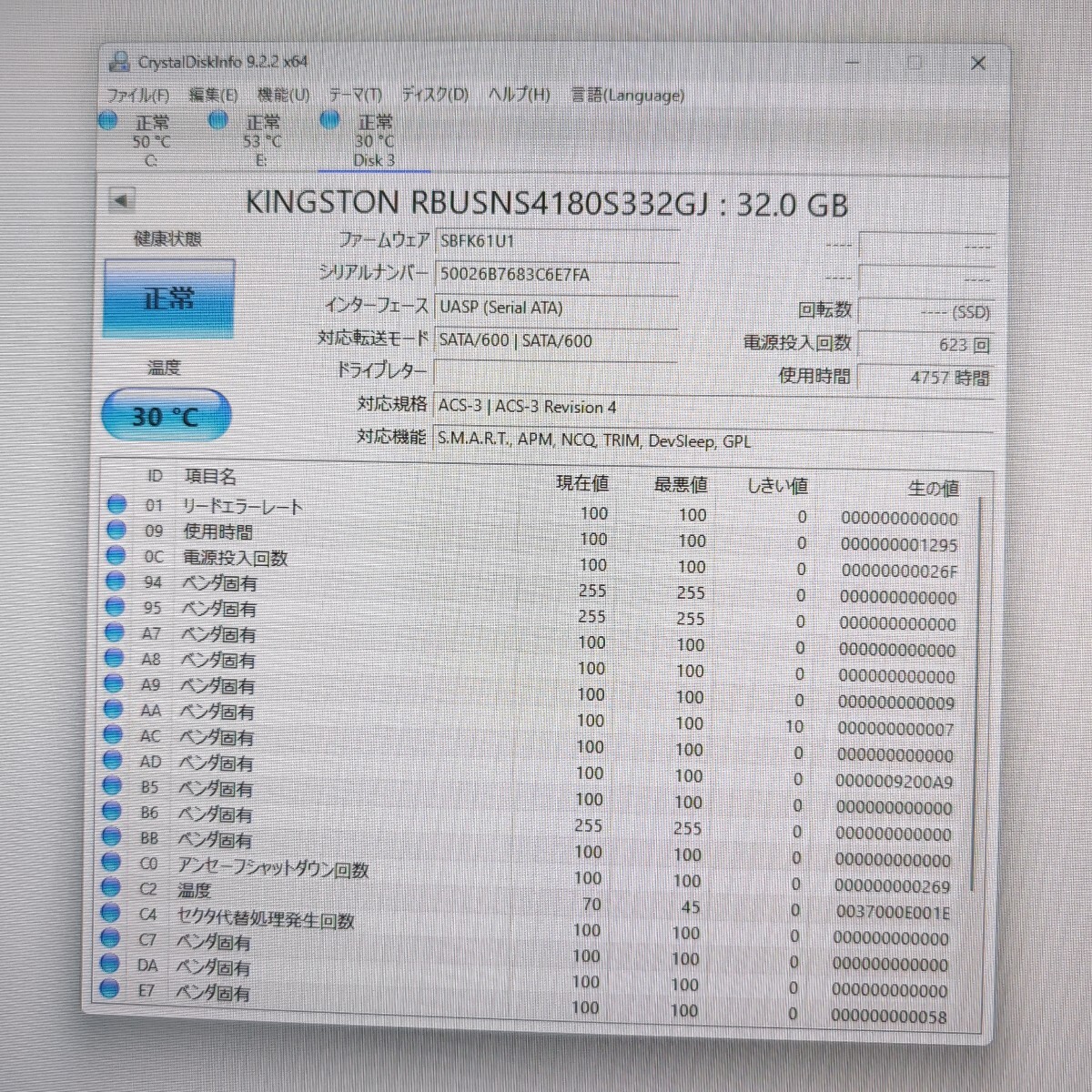Click status circle for ID 0C row

pyautogui.click(x=116, y=555)
